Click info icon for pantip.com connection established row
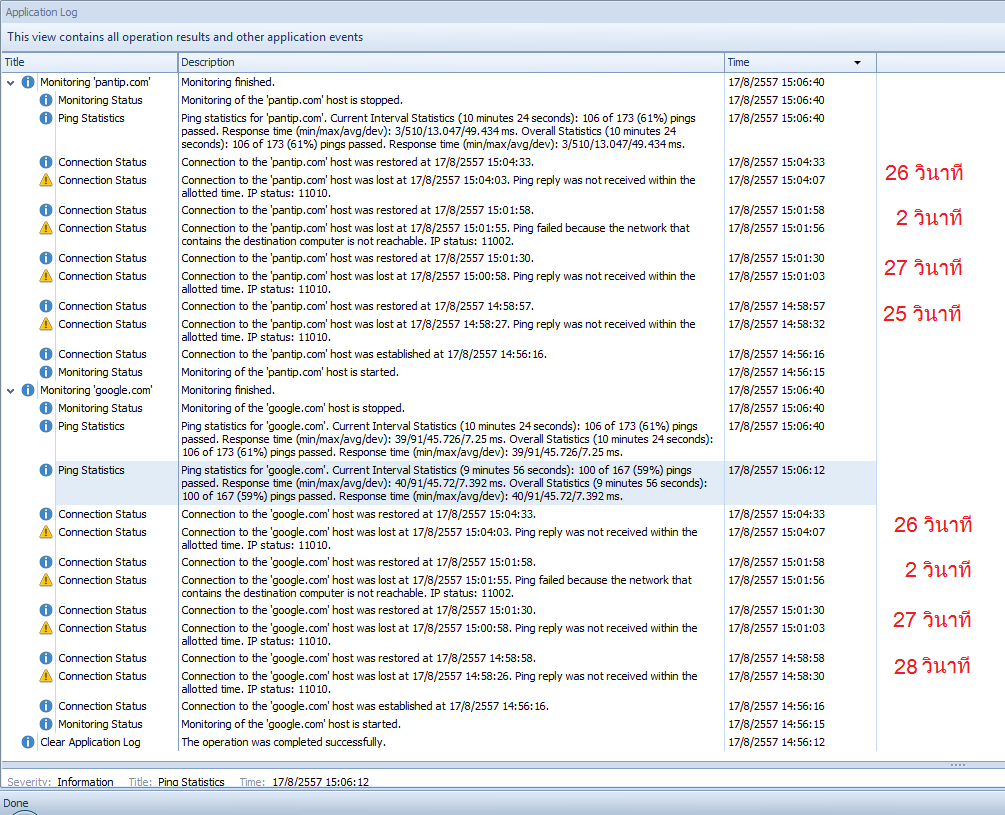Screen dimensions: 1005x815 (x=46, y=354)
